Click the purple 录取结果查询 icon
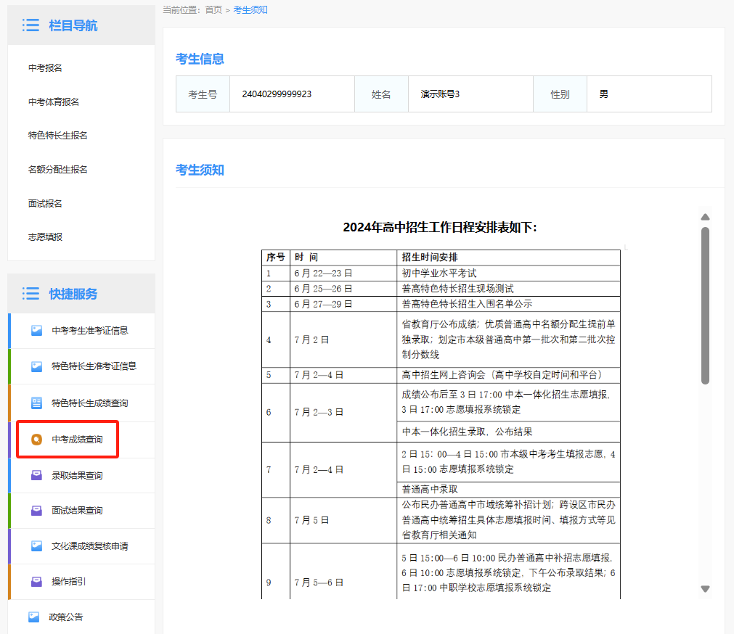 click(x=37, y=475)
